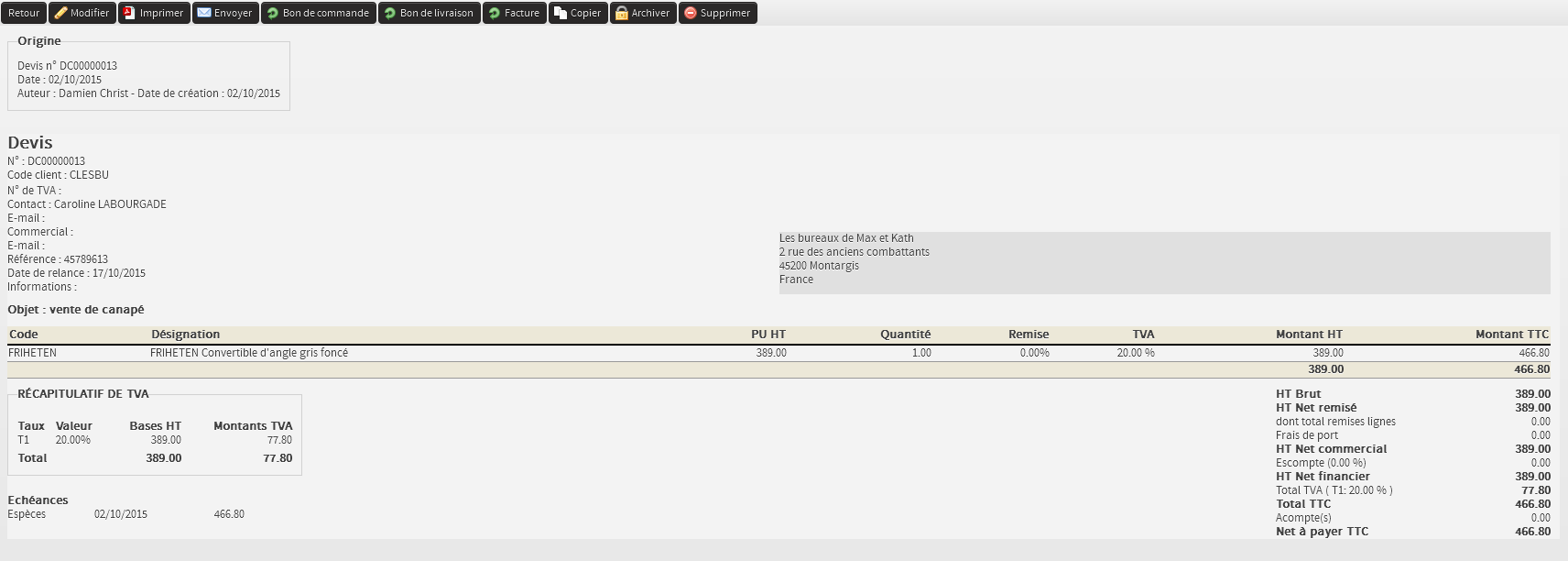Click the Montant TTC column header

[x=1511, y=335]
